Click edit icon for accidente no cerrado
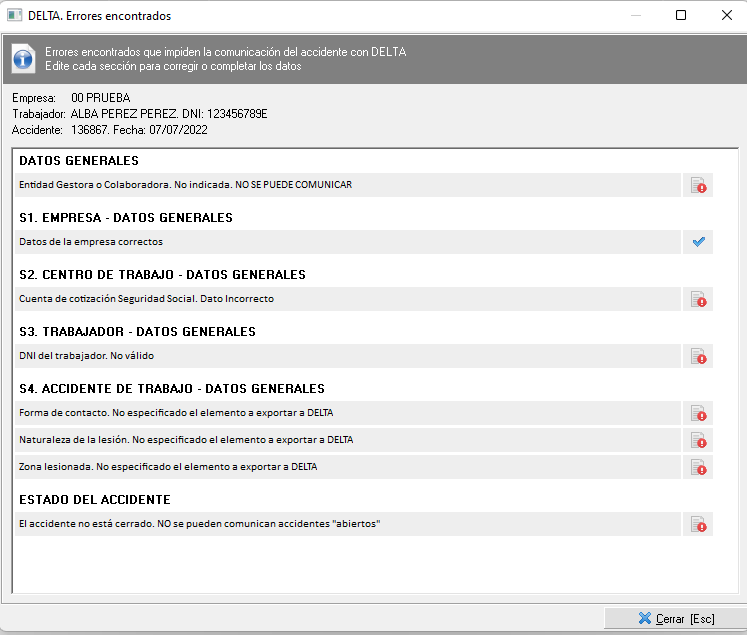The width and height of the screenshot is (747, 635). 698,524
